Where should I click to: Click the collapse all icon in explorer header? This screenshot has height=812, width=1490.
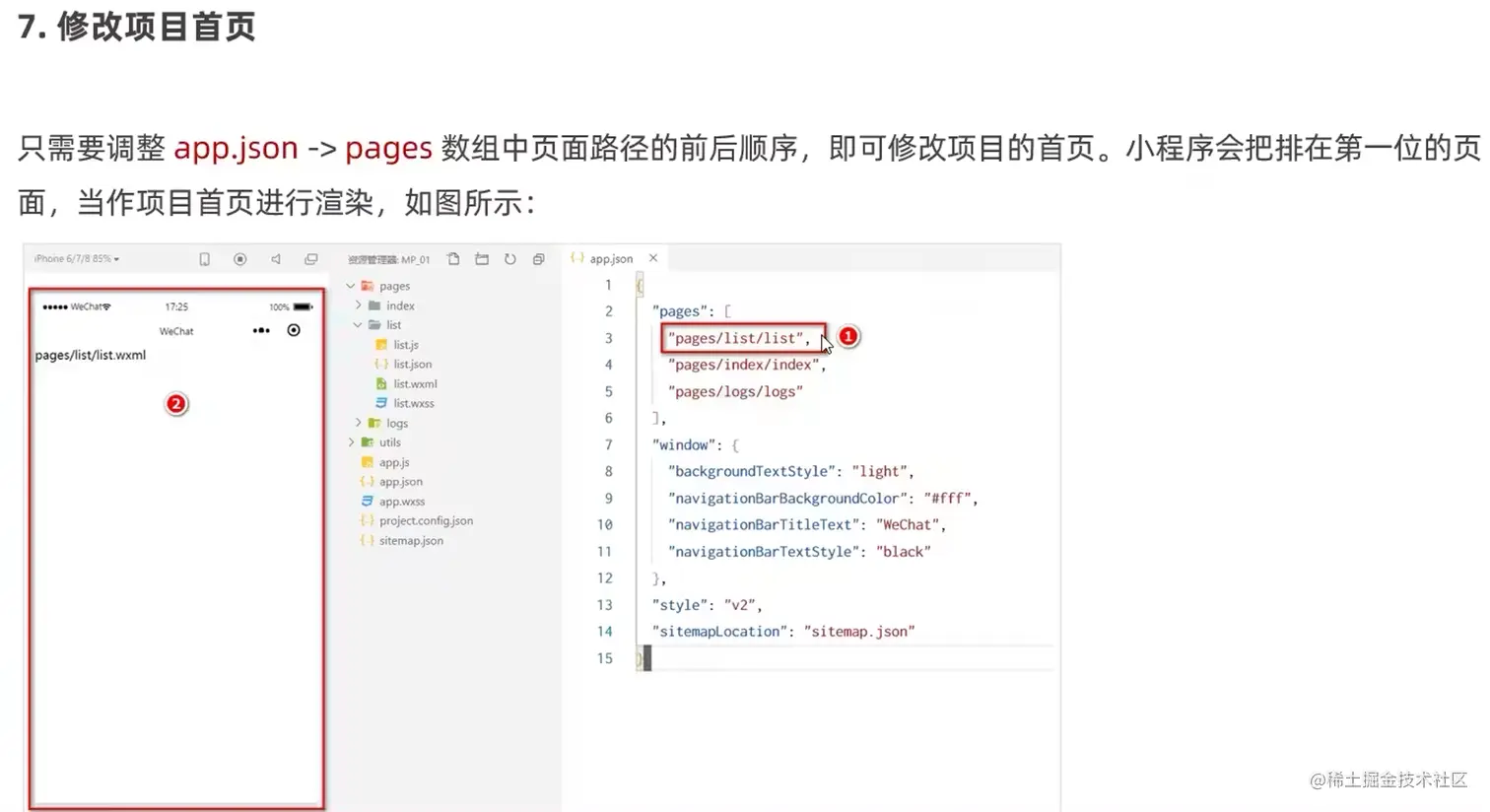click(539, 259)
